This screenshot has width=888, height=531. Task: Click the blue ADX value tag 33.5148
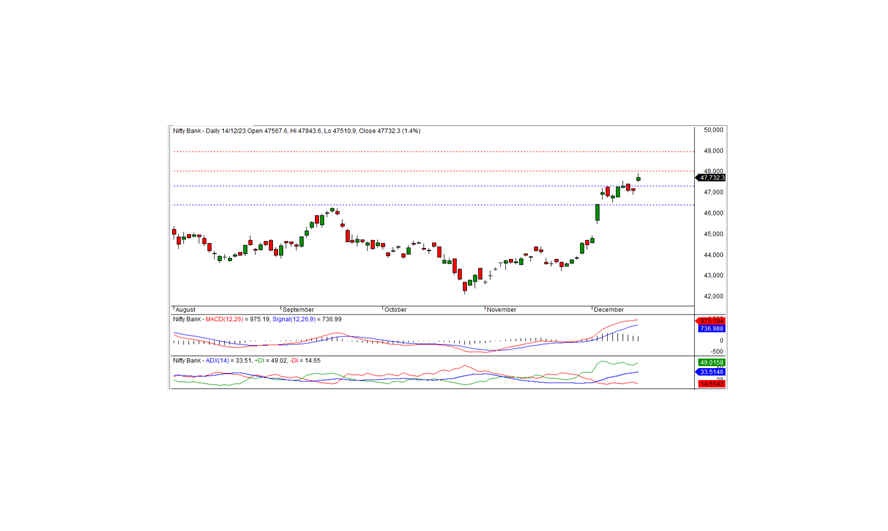[x=711, y=372]
